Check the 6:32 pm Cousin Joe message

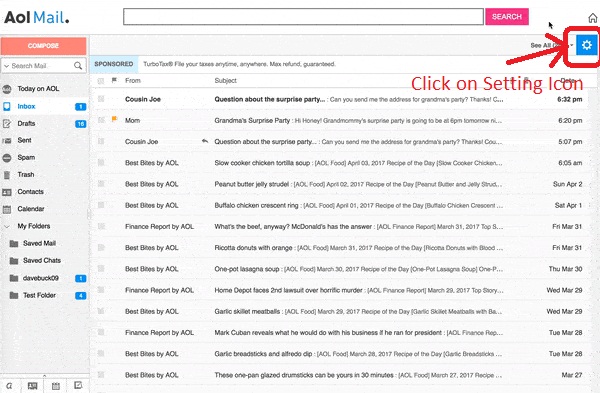click(101, 99)
